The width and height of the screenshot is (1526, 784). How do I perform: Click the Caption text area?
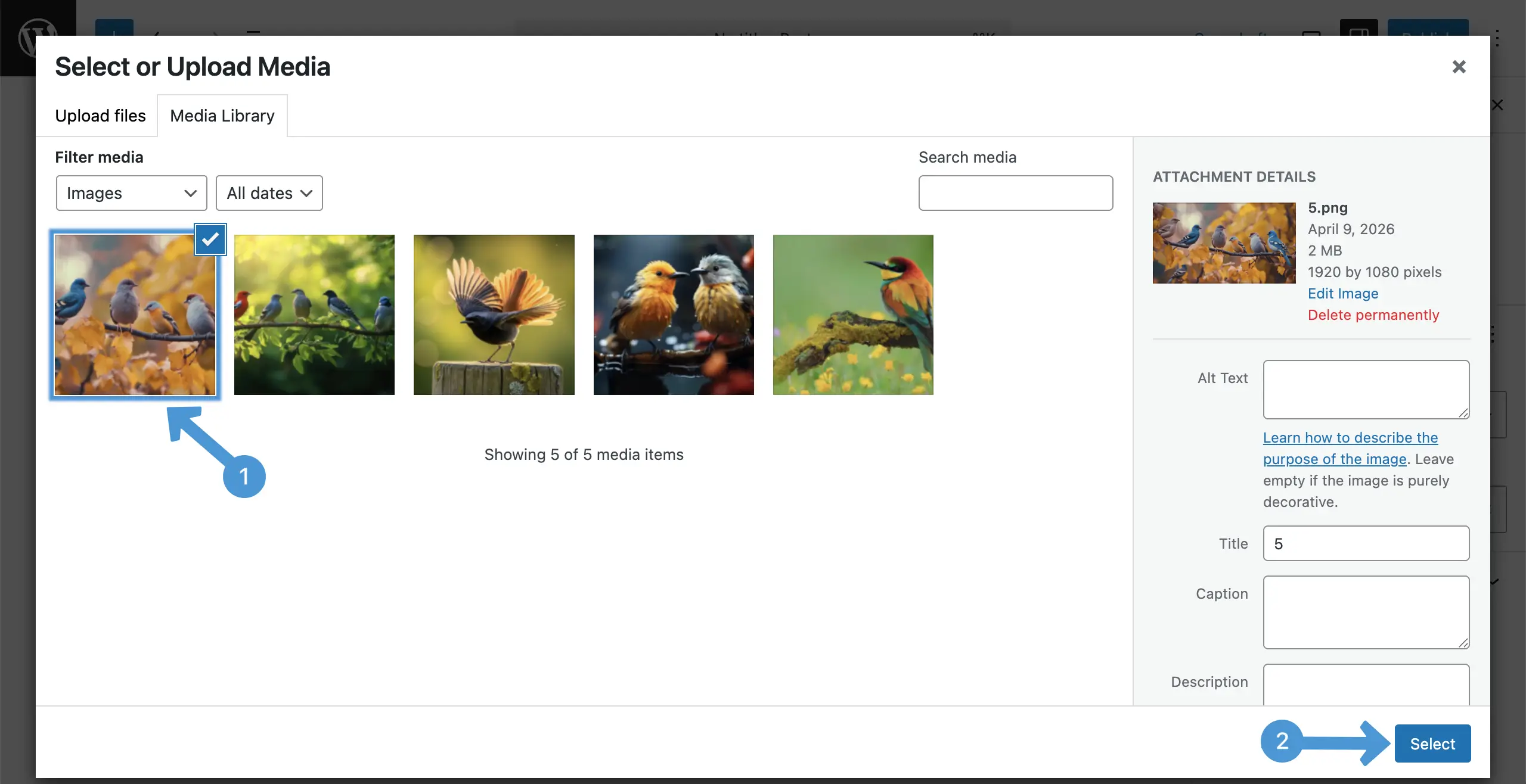pos(1365,612)
